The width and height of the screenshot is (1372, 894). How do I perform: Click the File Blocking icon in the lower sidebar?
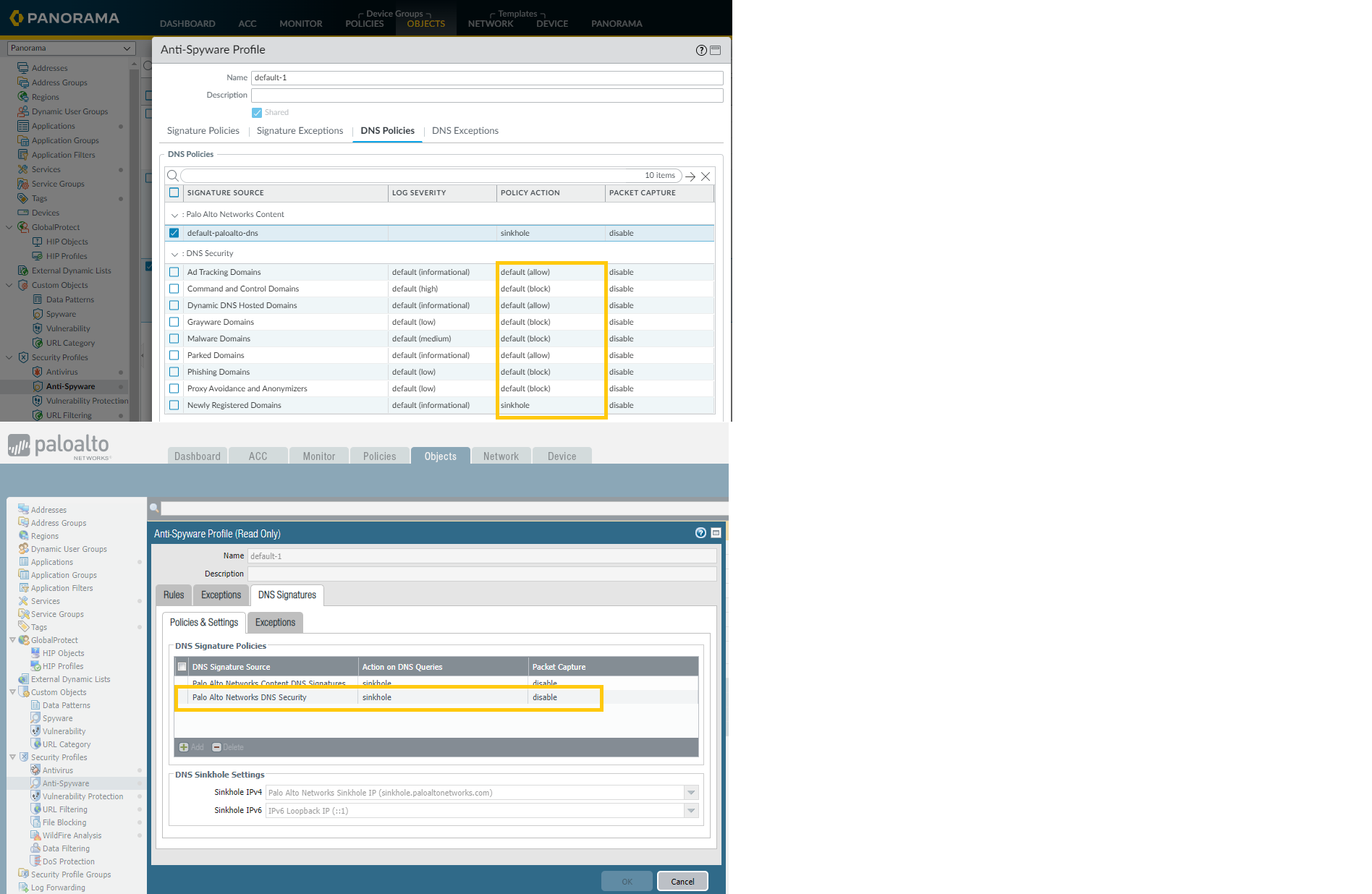coord(35,822)
